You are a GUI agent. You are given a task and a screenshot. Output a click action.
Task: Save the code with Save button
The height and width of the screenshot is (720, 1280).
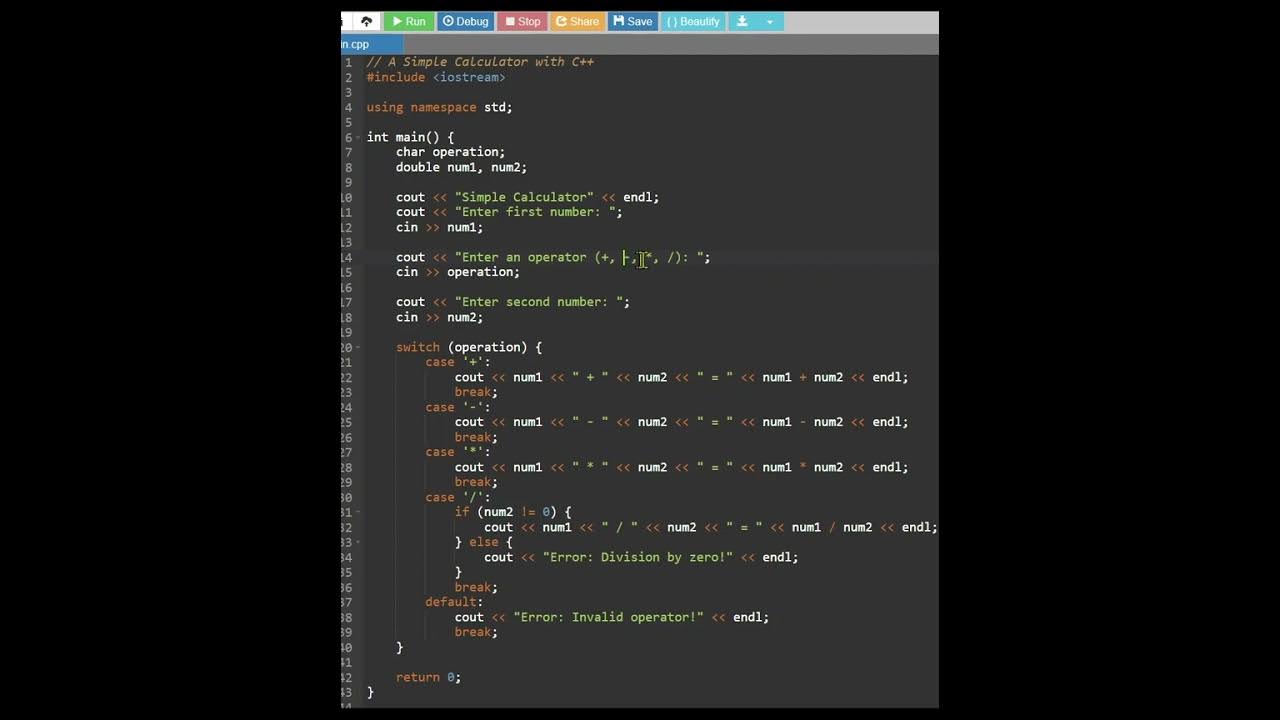pos(633,21)
